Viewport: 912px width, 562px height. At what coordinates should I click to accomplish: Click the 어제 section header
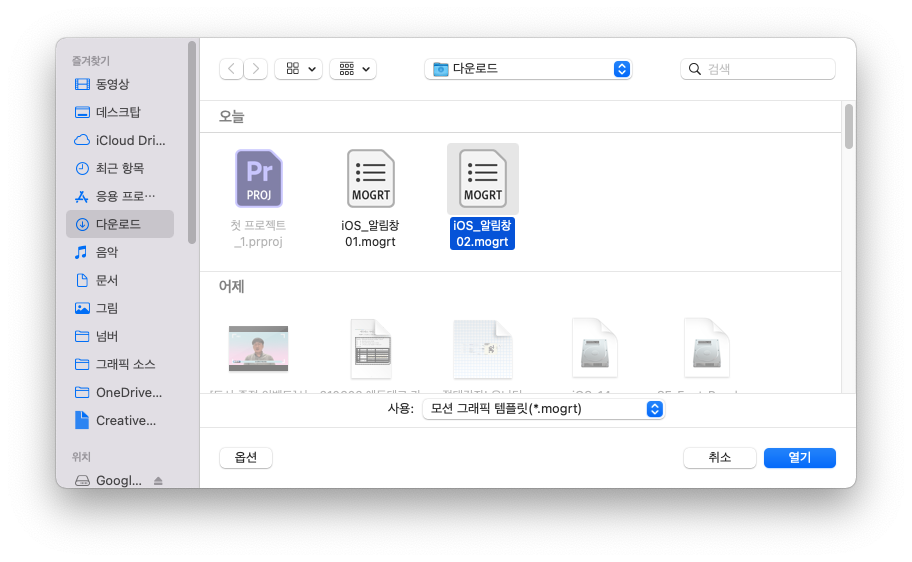[231, 287]
